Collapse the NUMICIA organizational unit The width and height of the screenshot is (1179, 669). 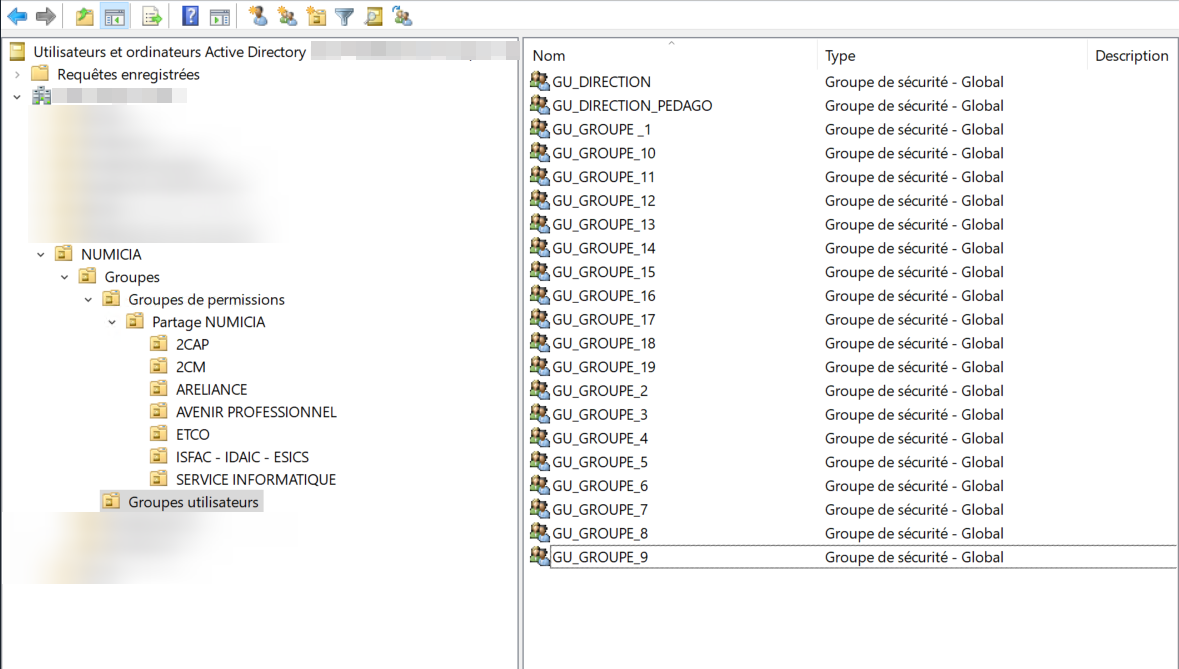[x=41, y=254]
